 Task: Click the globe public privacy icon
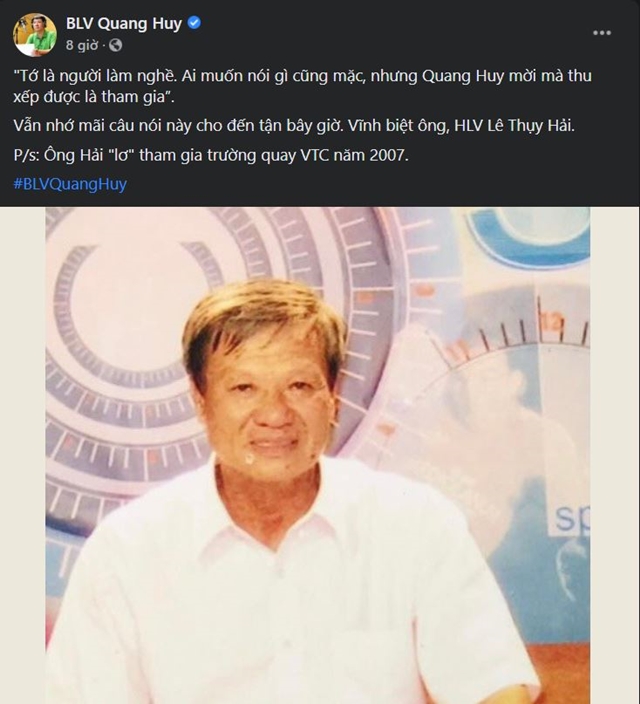pos(115,45)
